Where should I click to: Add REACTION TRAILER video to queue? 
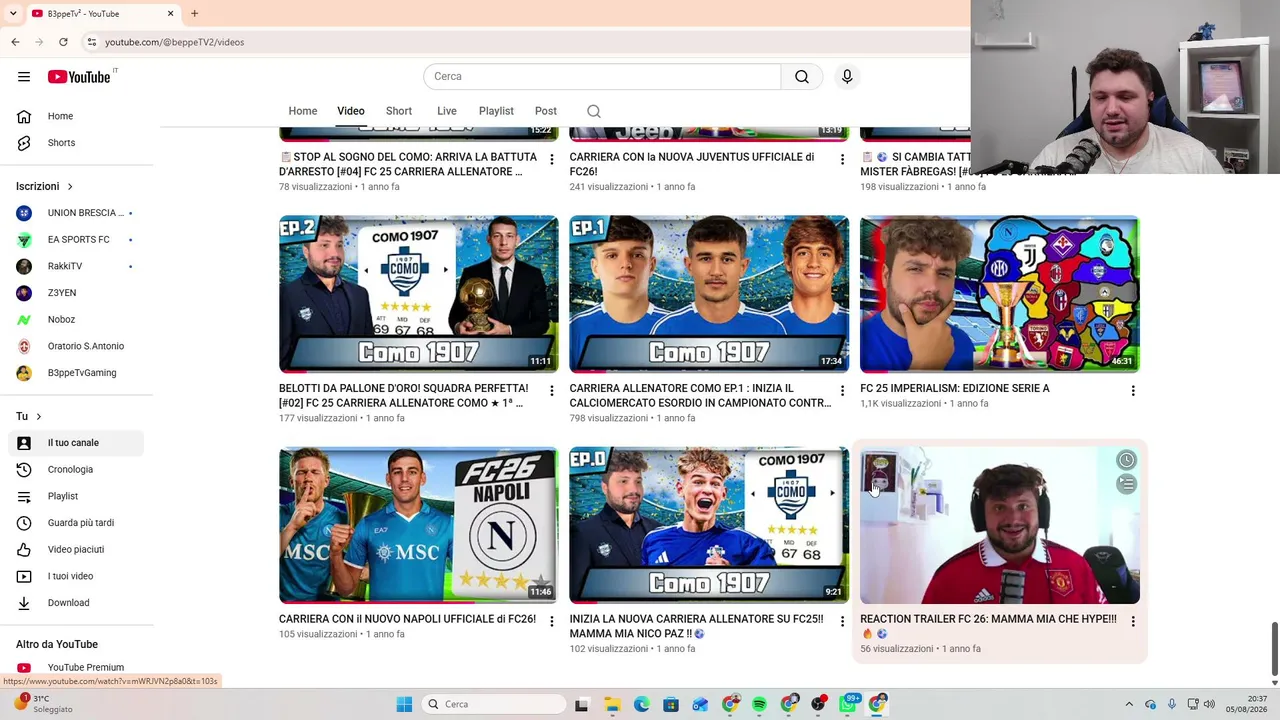pyautogui.click(x=1126, y=484)
